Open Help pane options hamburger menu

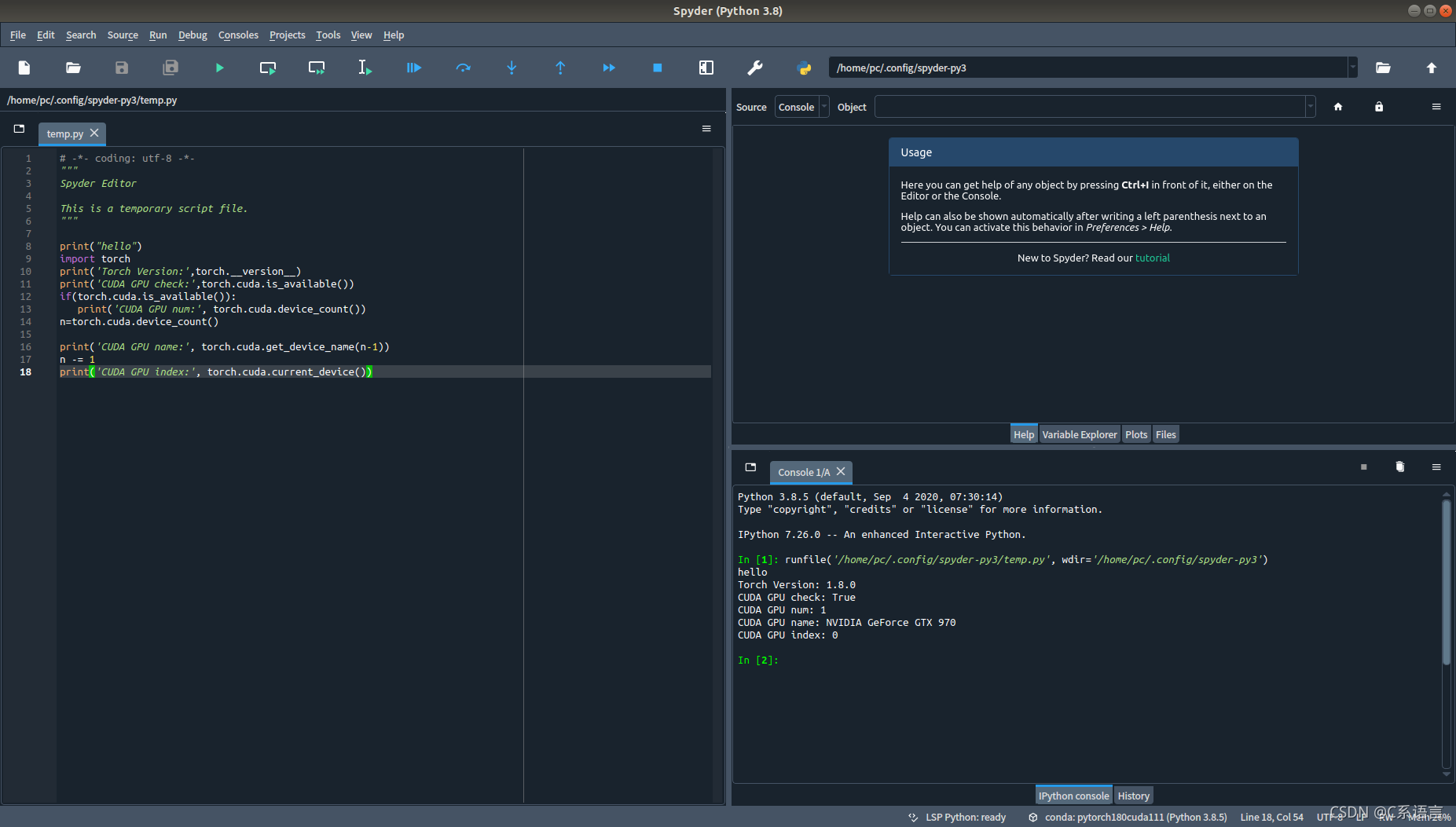click(1436, 107)
